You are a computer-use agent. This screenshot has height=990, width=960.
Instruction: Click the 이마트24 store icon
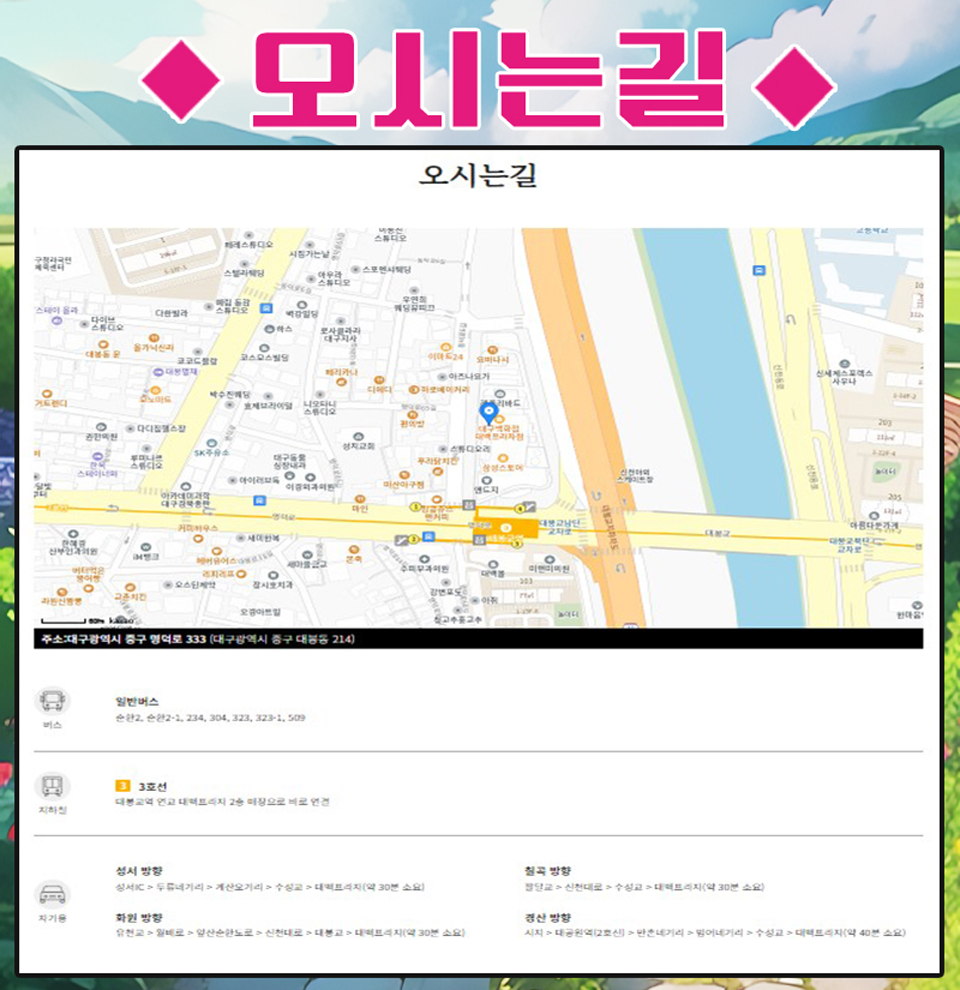446,347
